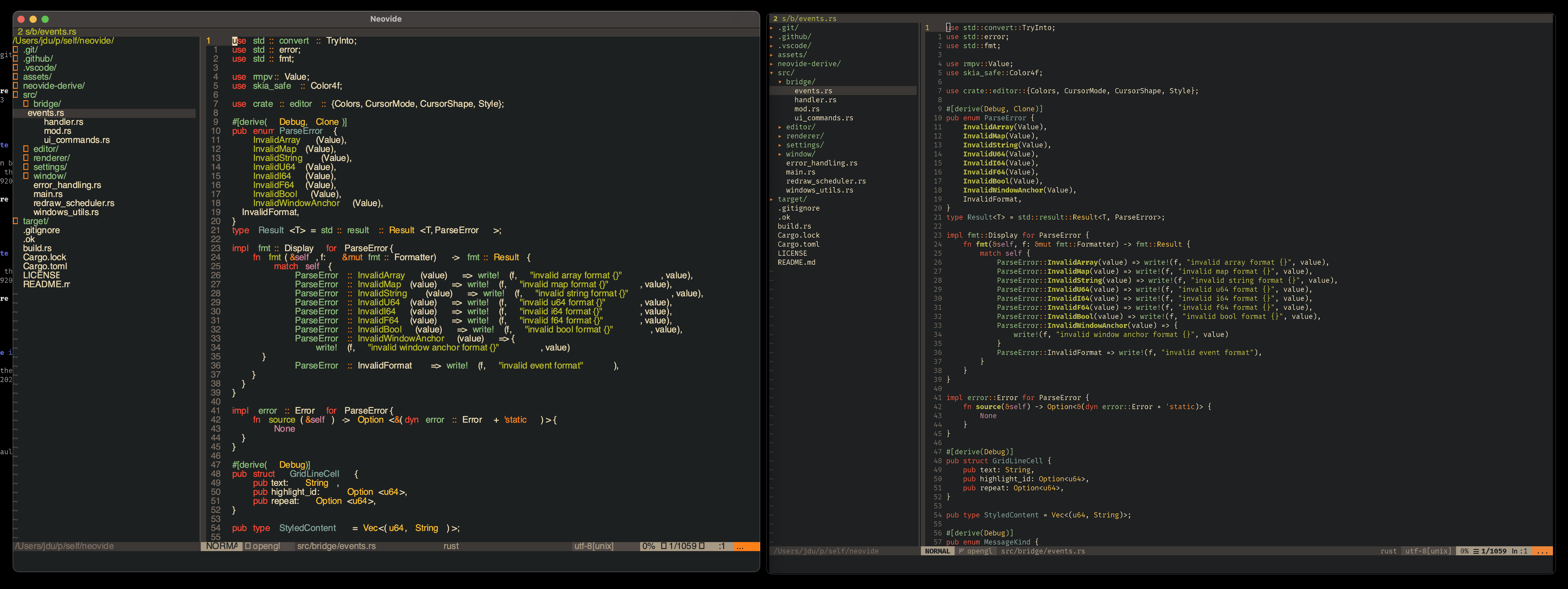Click the box icon beside renderer/ in Neovide

pyautogui.click(x=26, y=158)
